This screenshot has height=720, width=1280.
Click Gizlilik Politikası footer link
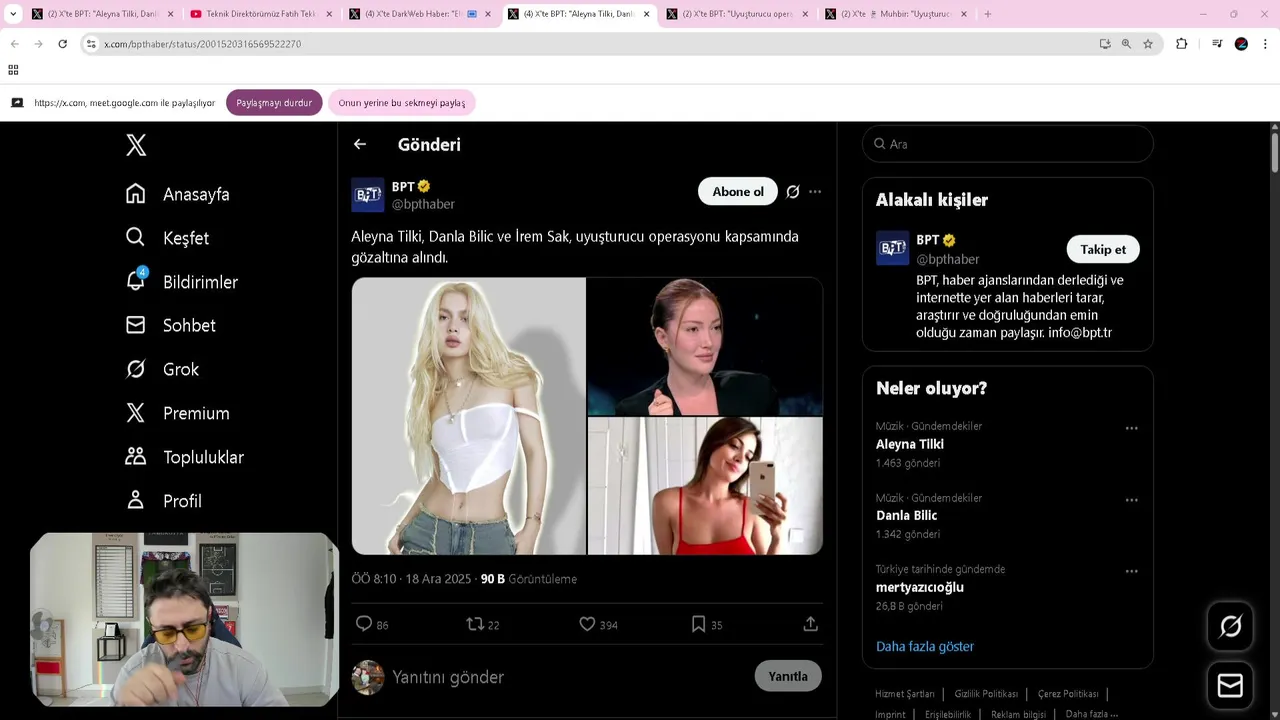[x=986, y=694]
